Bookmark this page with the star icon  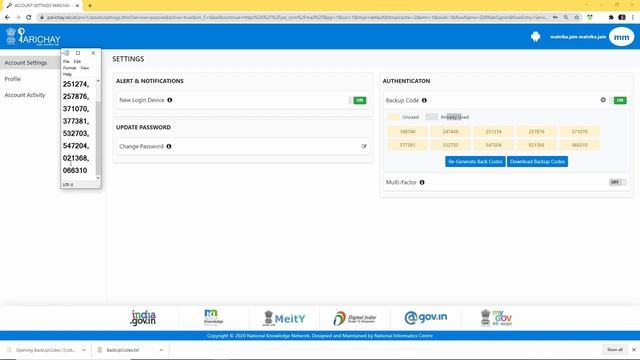[577, 18]
